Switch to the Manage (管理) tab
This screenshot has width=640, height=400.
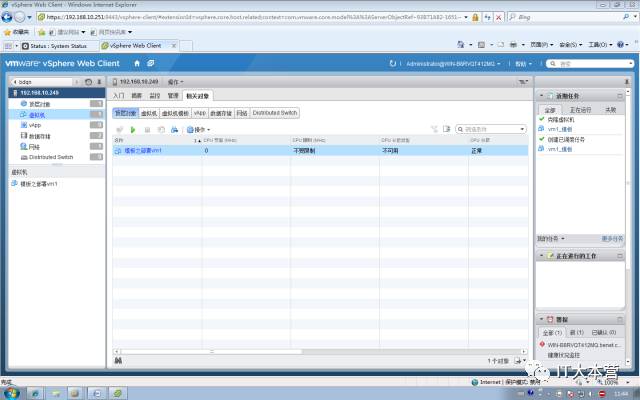pyautogui.click(x=173, y=96)
